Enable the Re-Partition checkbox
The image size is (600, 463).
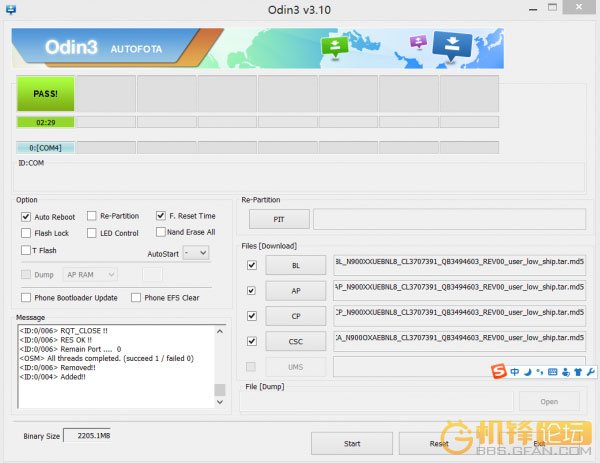tap(91, 216)
